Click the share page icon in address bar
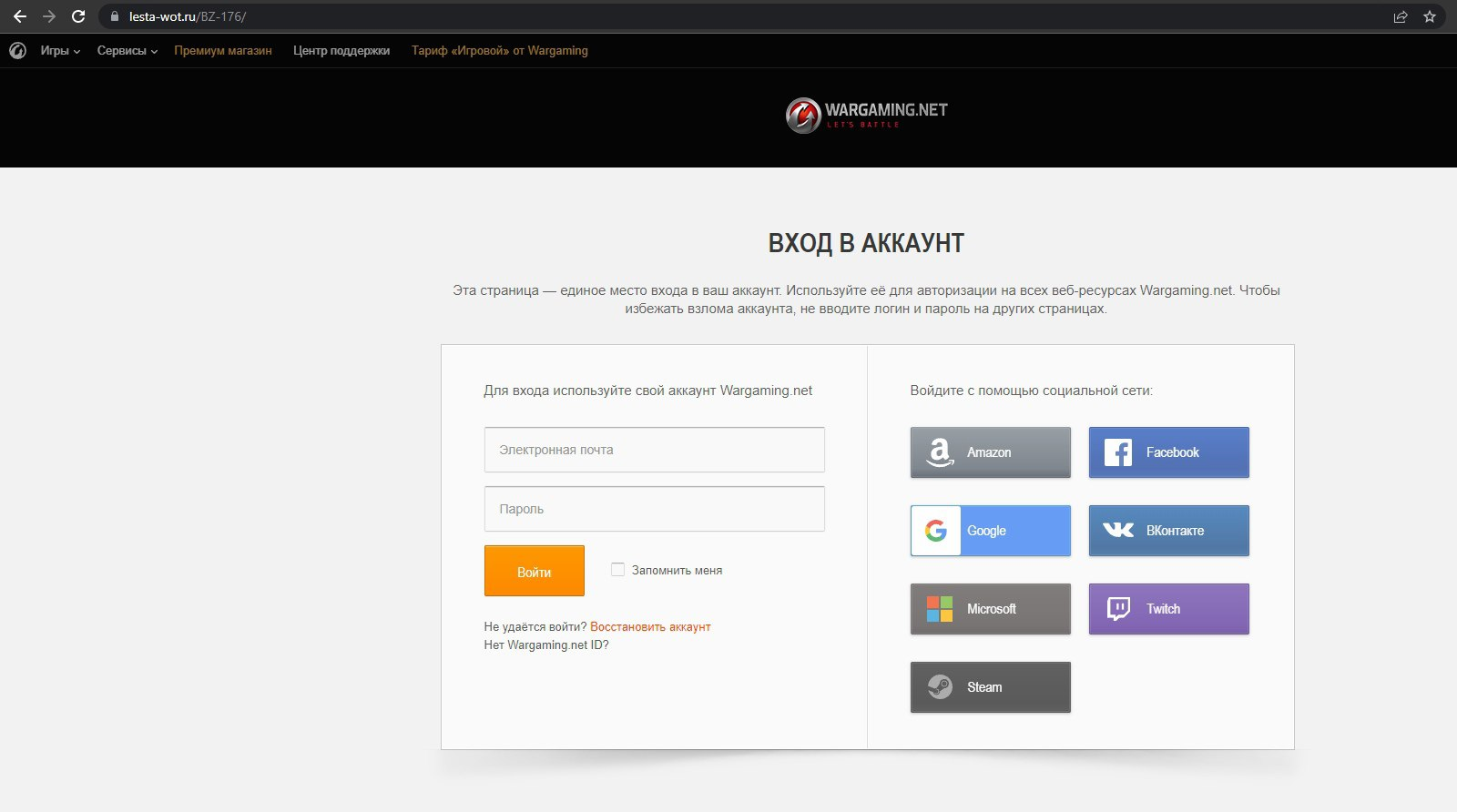The height and width of the screenshot is (812, 1457). tap(1401, 16)
